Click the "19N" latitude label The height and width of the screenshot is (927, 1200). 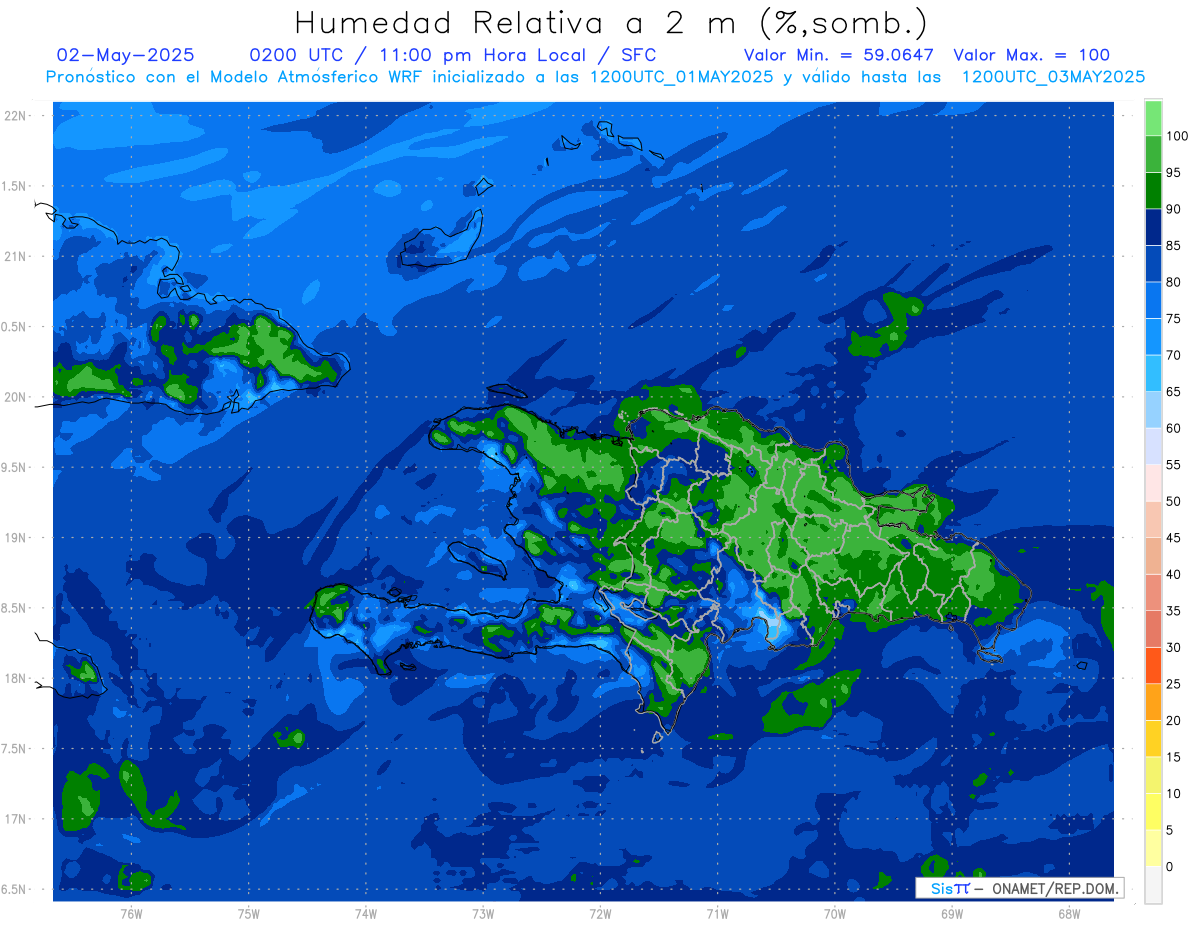click(x=15, y=538)
